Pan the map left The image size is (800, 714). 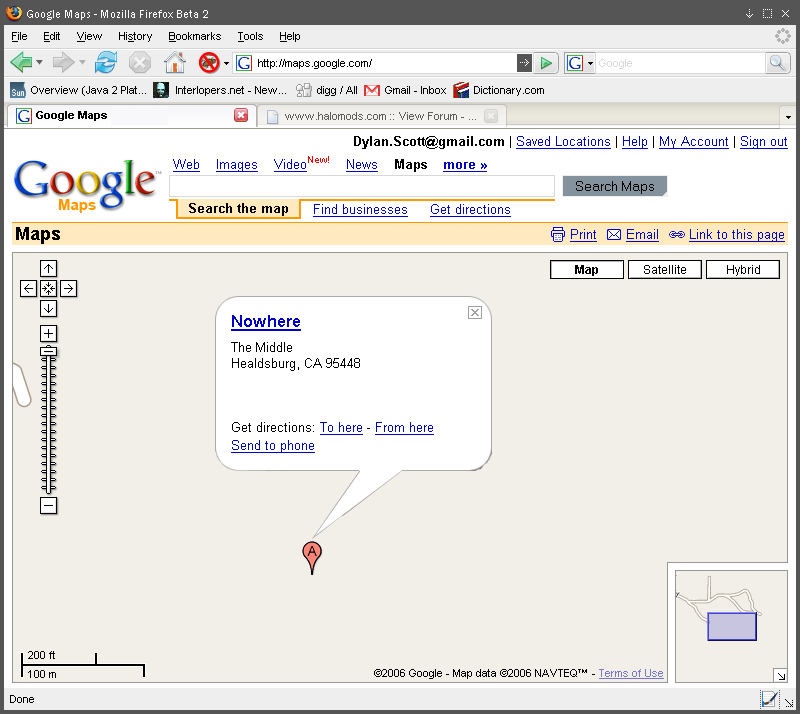29,288
